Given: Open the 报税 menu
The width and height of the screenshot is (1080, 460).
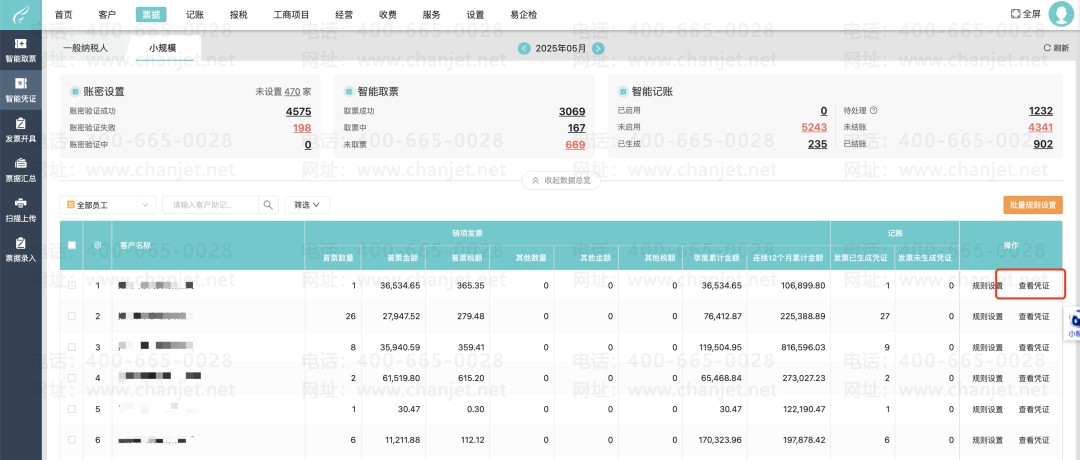Looking at the screenshot, I should [x=238, y=14].
